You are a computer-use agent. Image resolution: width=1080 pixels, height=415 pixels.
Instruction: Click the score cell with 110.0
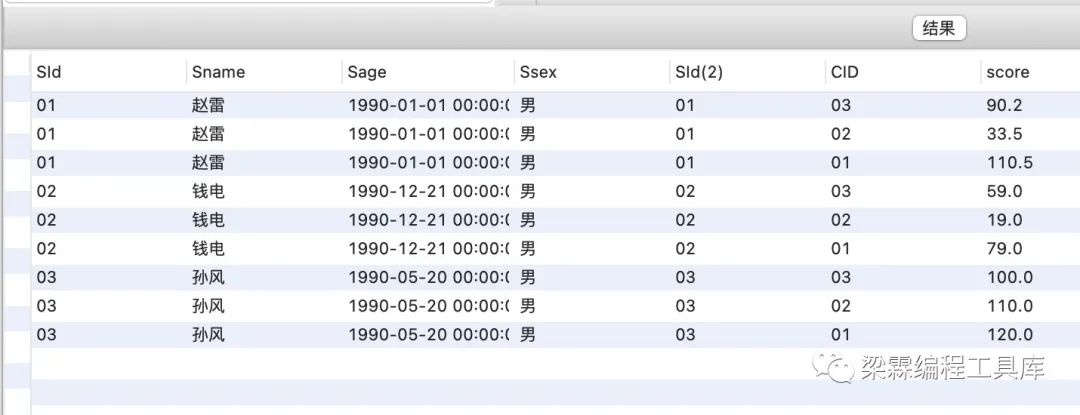click(1009, 306)
